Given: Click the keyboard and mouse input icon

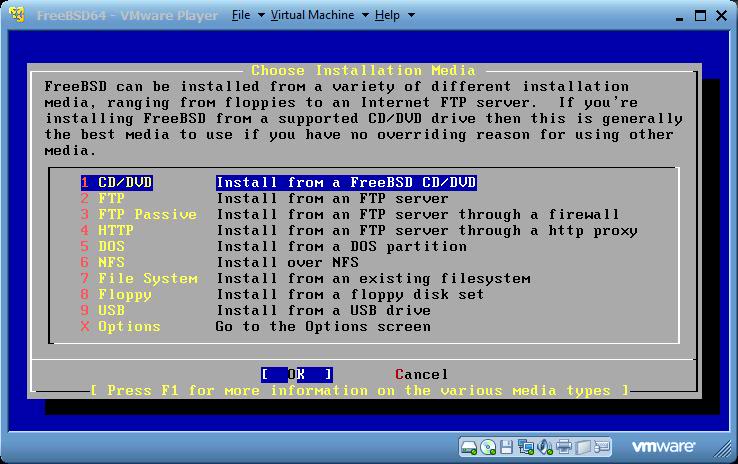Looking at the screenshot, I should (x=602, y=447).
